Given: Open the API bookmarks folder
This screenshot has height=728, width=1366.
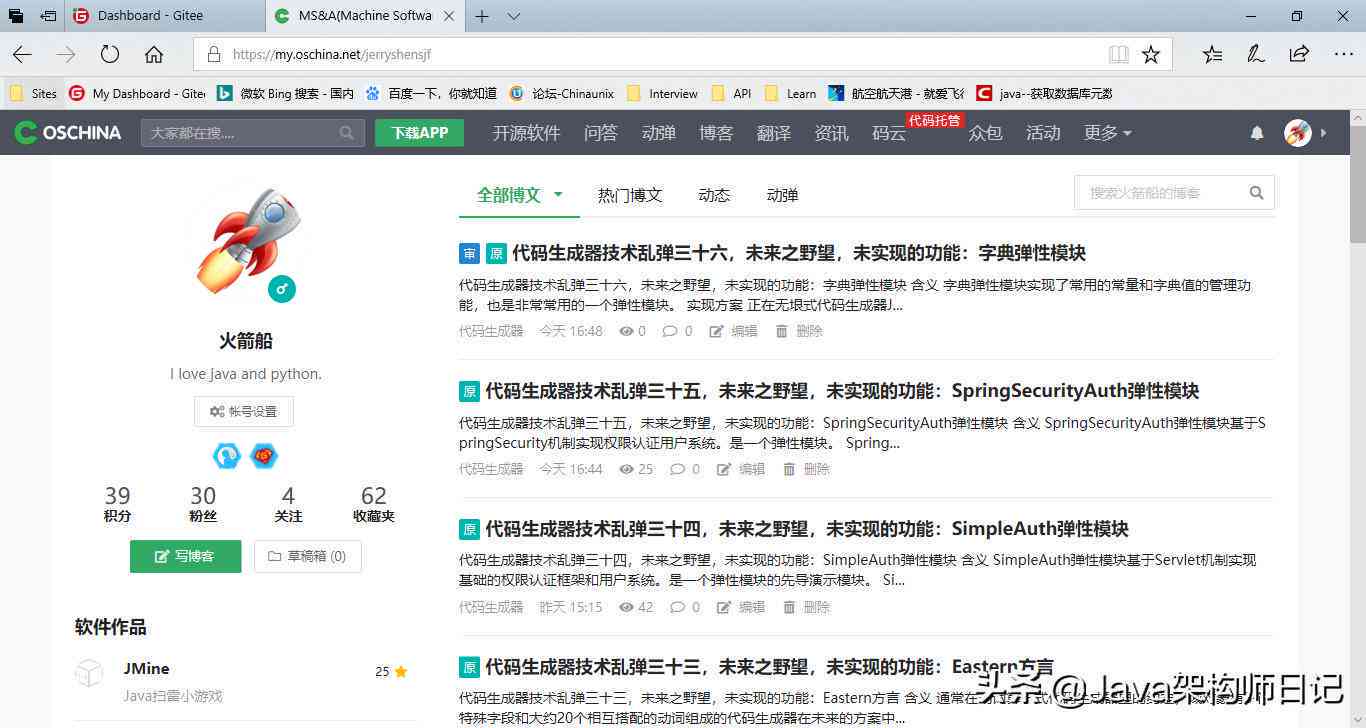Looking at the screenshot, I should tap(731, 93).
